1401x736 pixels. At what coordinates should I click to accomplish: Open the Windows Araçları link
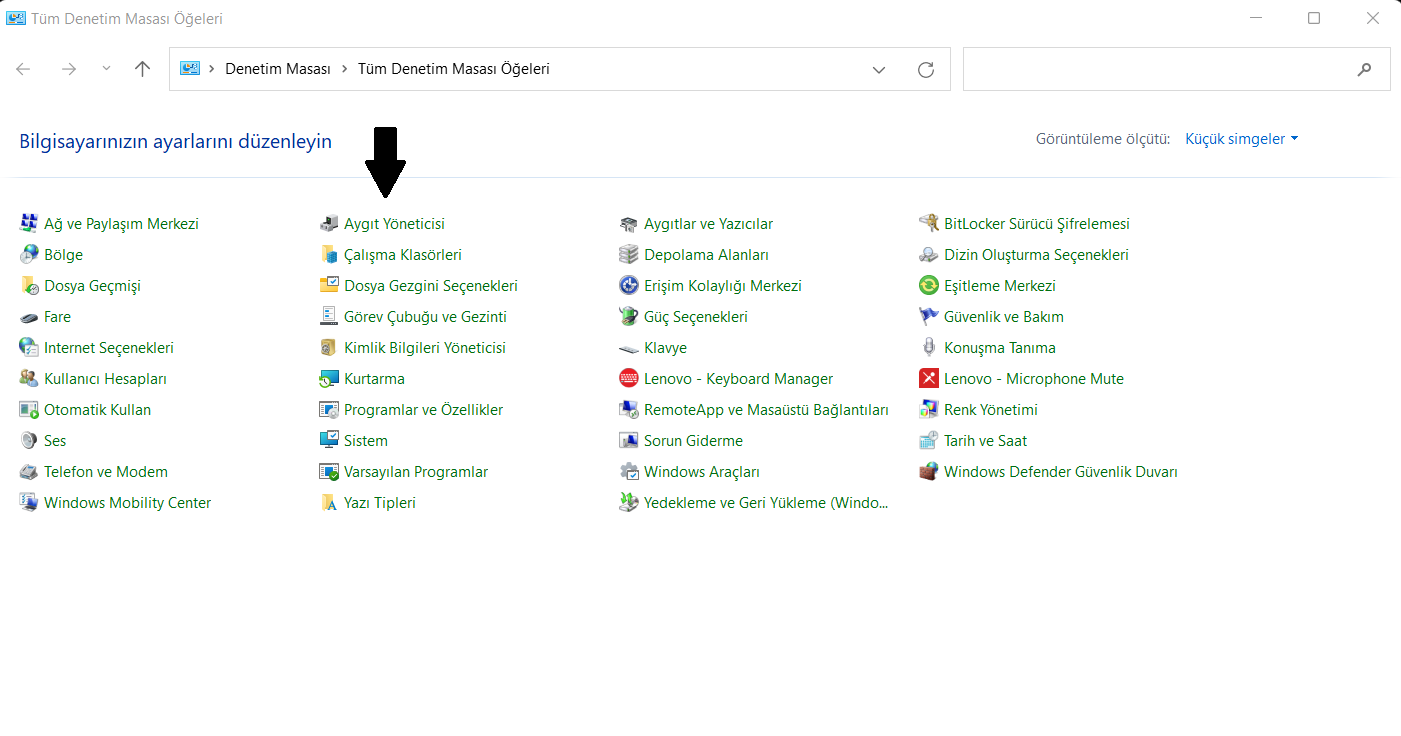(702, 472)
